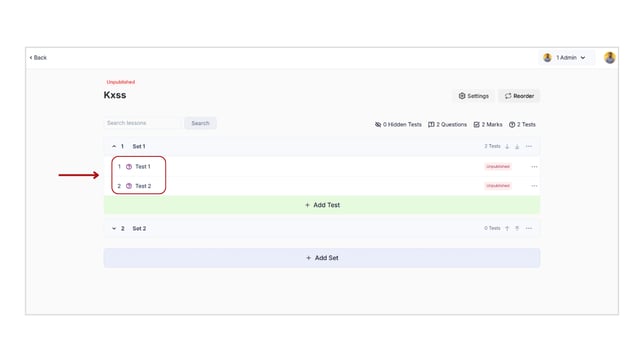Move Set 1 to the bottom

(517, 146)
